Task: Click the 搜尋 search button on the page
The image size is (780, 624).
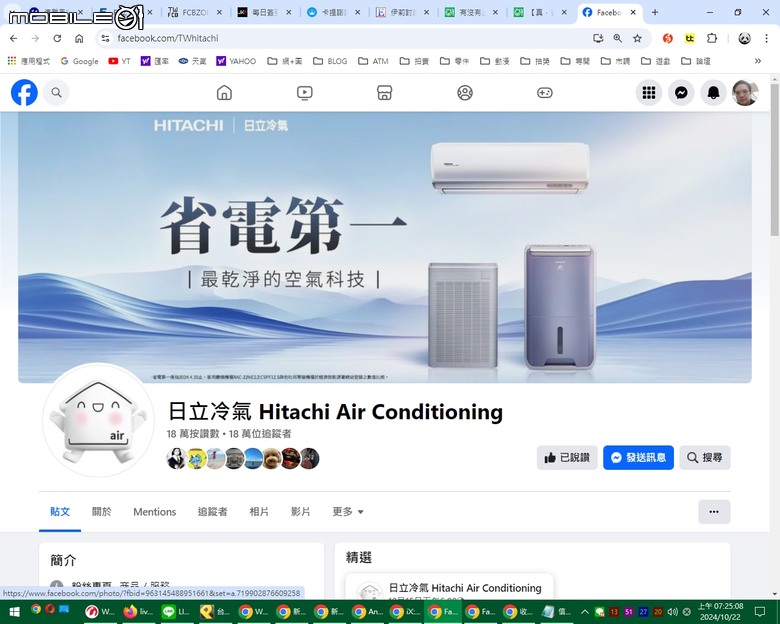Action: pyautogui.click(x=705, y=457)
